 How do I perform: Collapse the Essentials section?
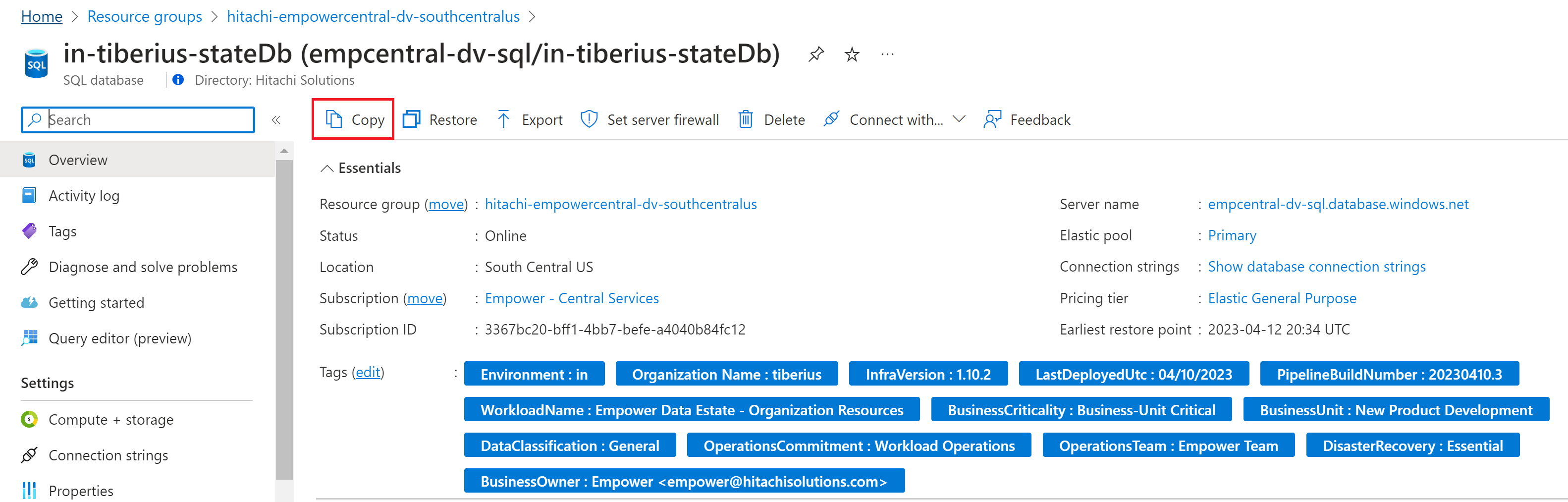tap(360, 167)
